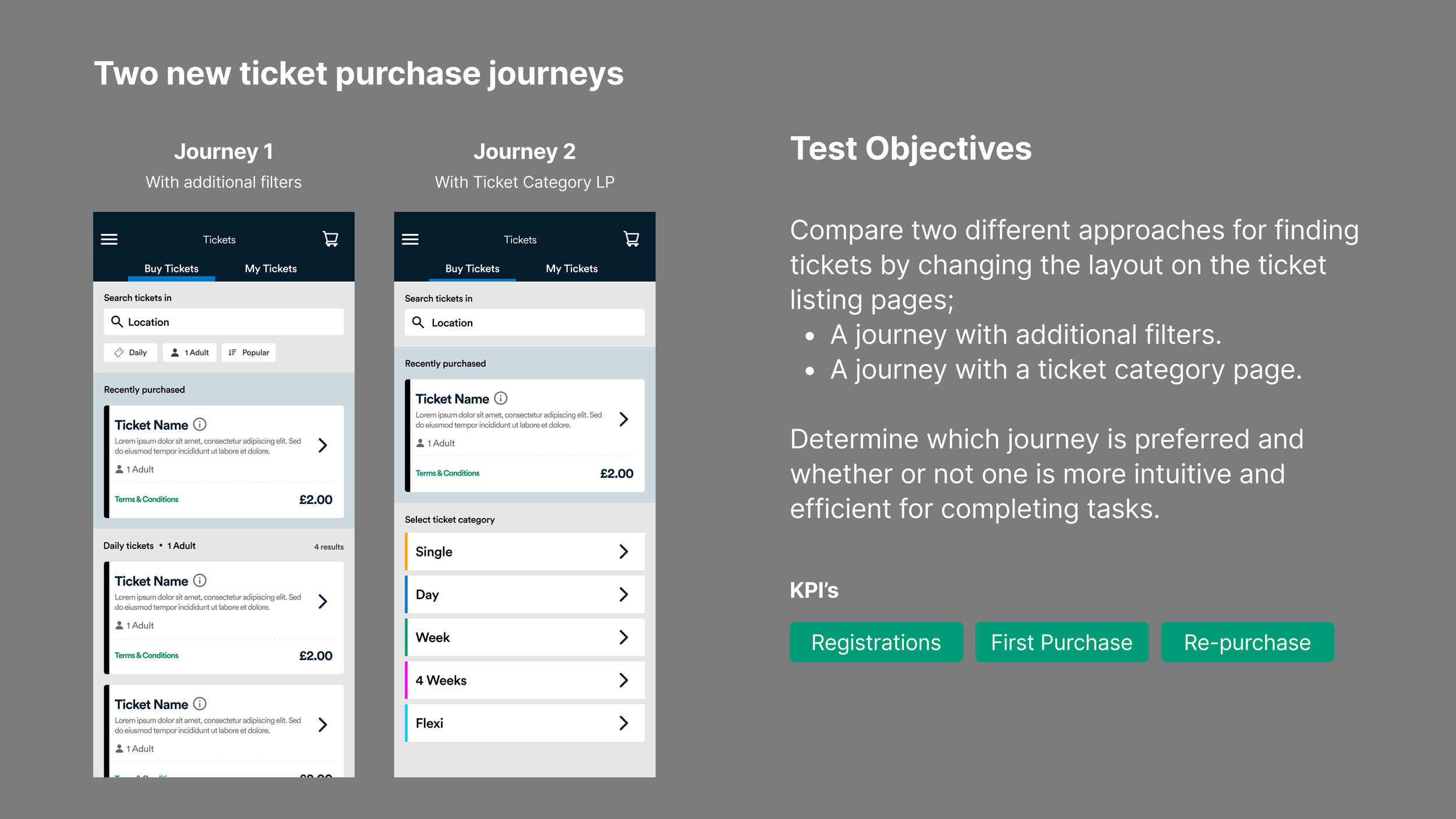
Task: Click the First Purchase KPI button
Action: (x=1062, y=642)
